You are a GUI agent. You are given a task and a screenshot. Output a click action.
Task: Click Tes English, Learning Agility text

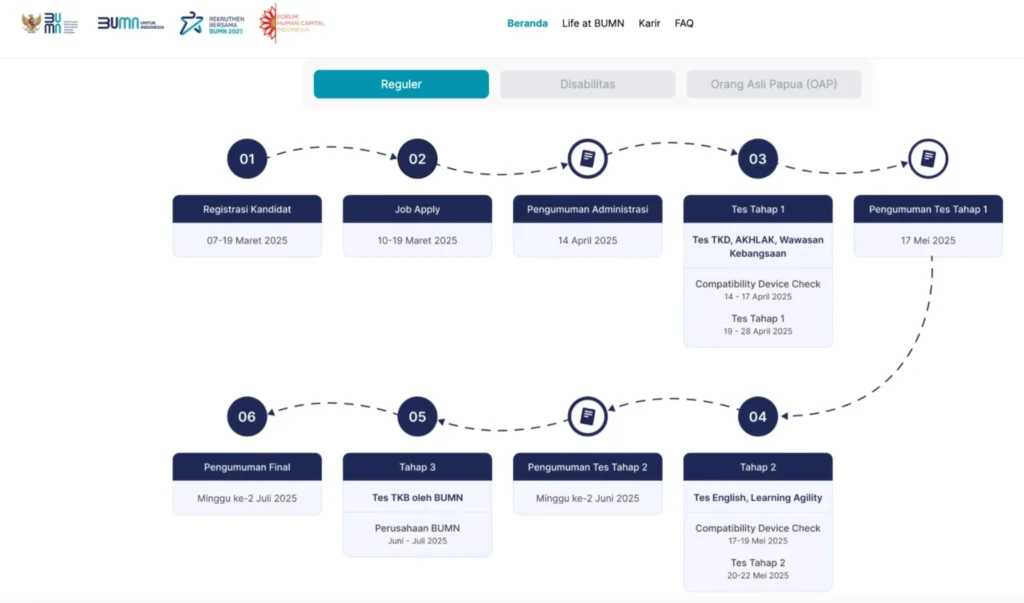758,498
